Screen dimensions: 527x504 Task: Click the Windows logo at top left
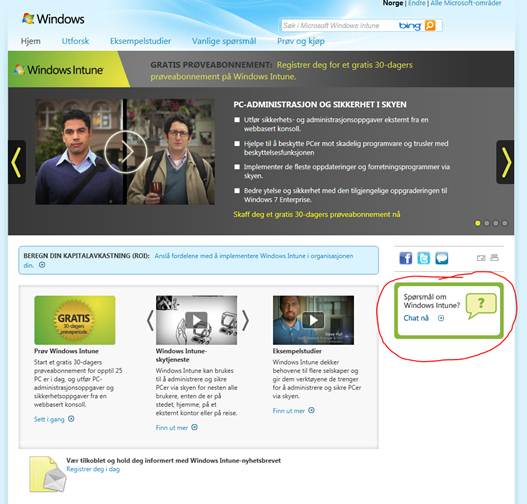click(53, 19)
